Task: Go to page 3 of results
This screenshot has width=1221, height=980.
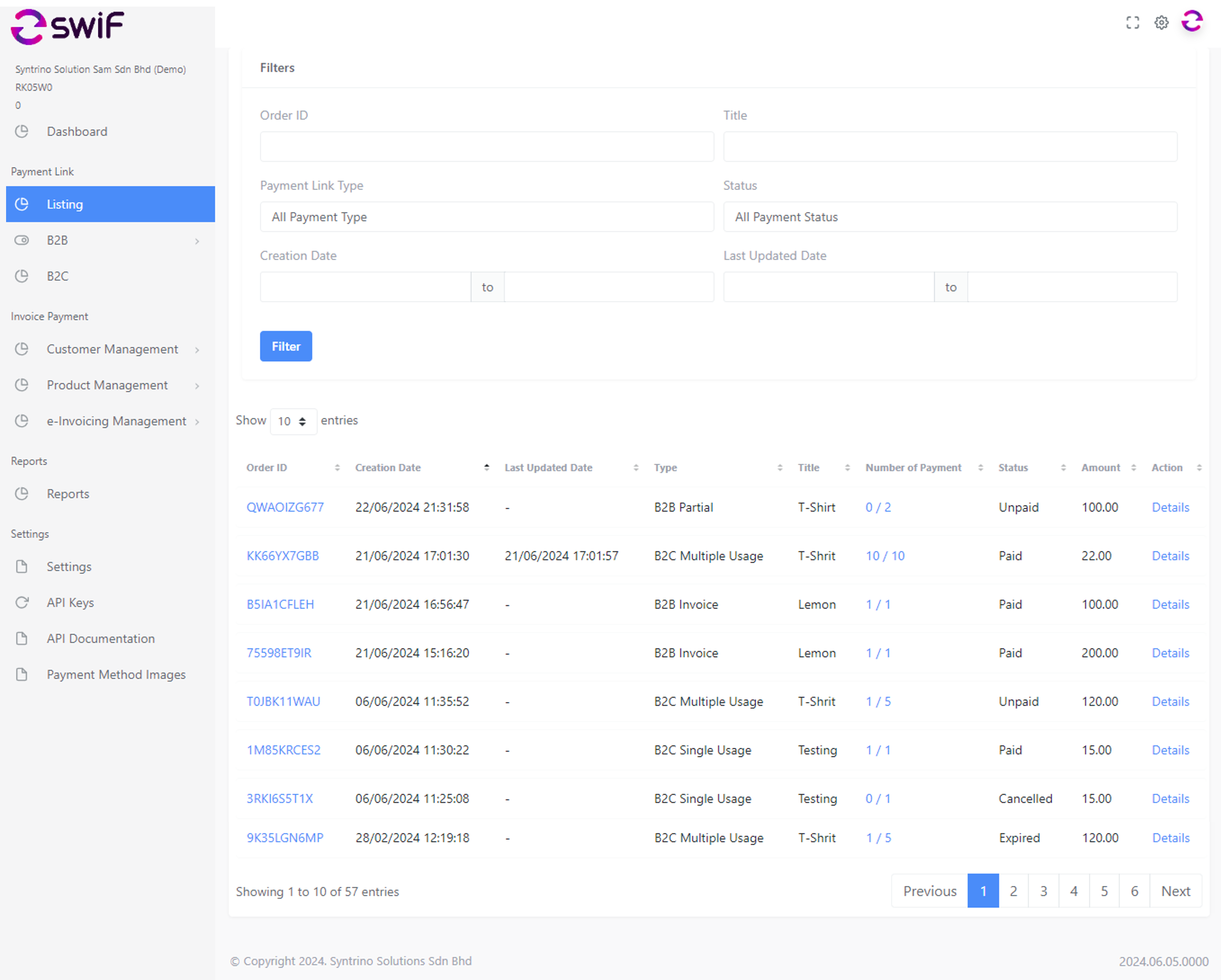Action: click(x=1043, y=891)
